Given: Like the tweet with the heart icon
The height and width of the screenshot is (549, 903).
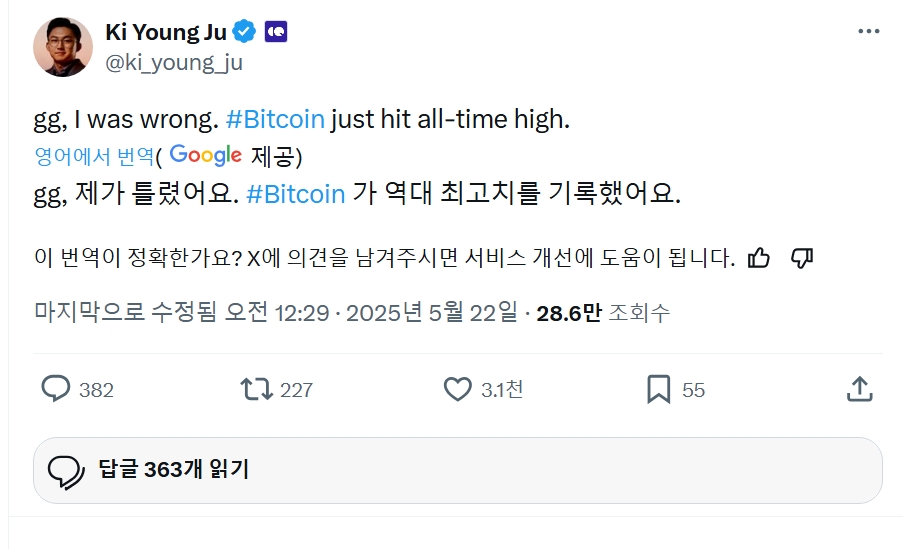Looking at the screenshot, I should click(x=457, y=389).
